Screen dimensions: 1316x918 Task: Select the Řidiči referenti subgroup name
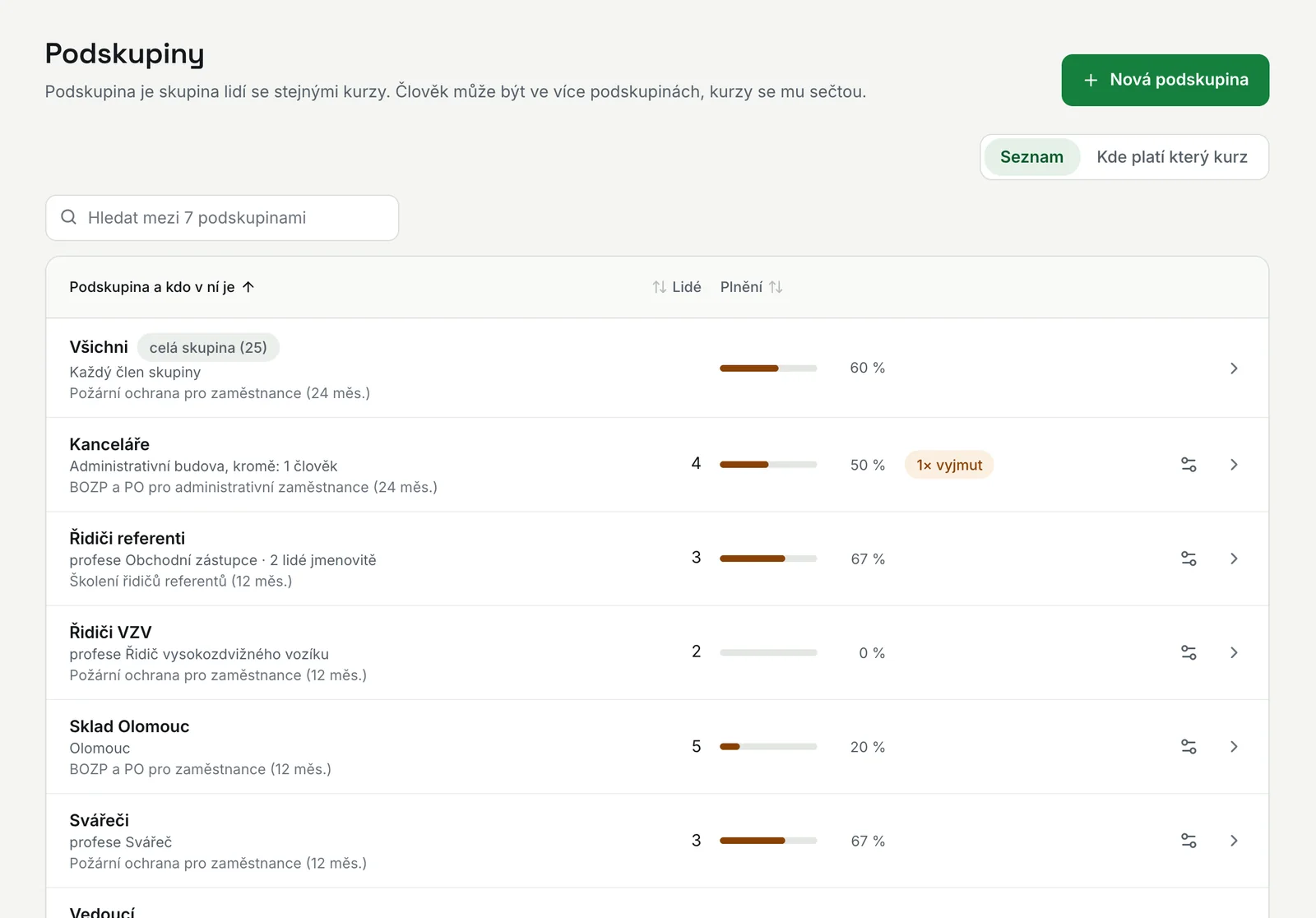pyautogui.click(x=127, y=538)
